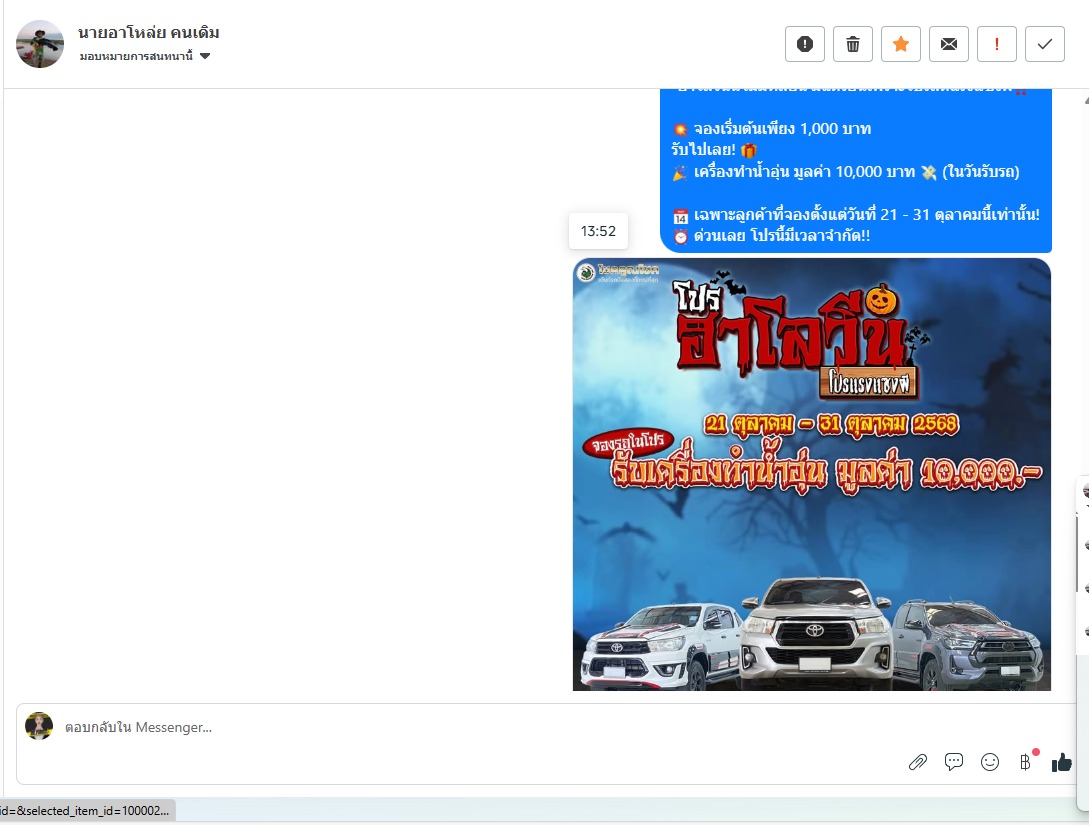
Task: Select the 13:52 timestamp label
Action: pos(598,231)
